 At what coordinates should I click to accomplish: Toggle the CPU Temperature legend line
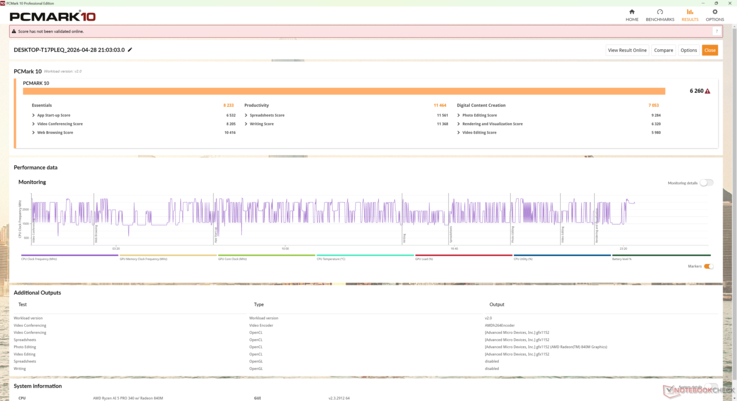pos(365,257)
